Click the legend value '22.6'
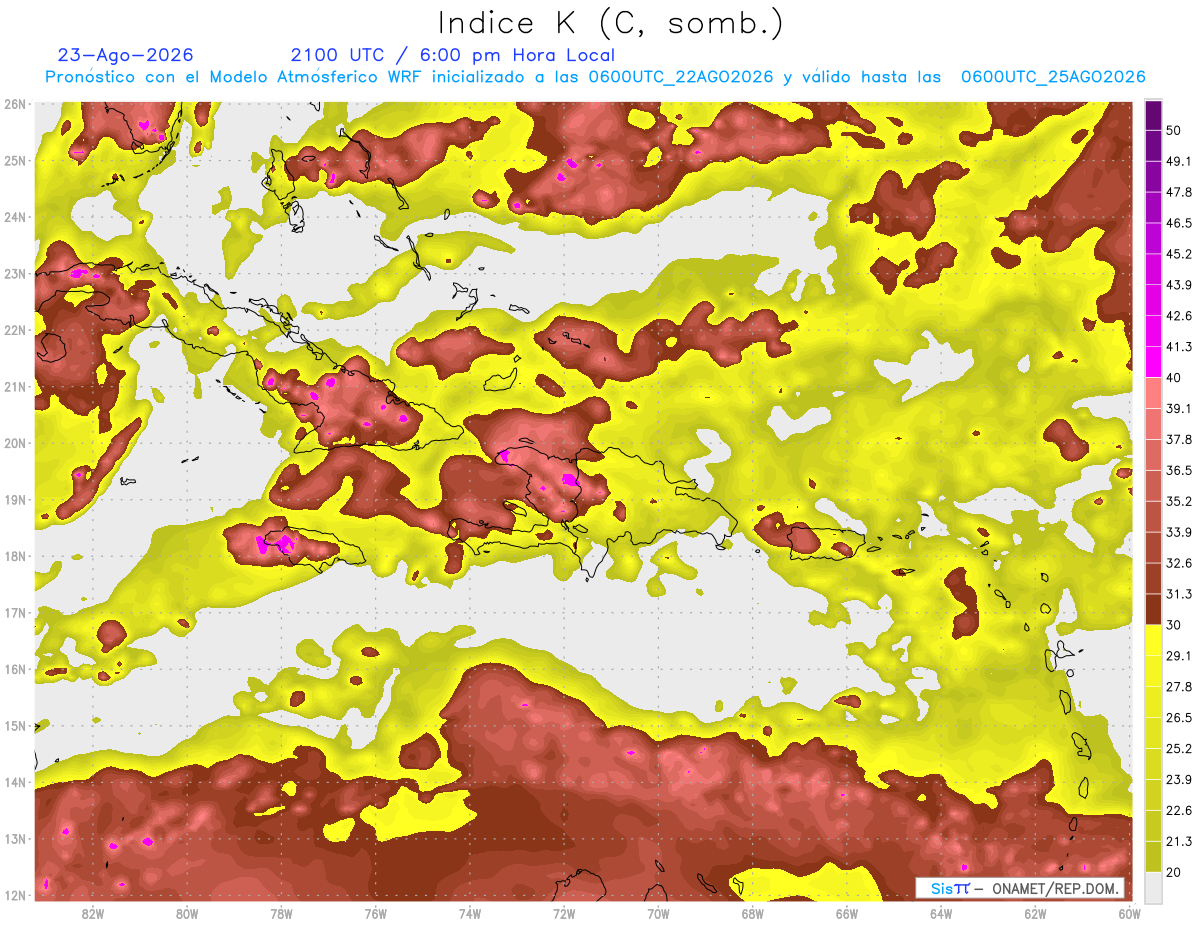The image size is (1200, 927). coord(1179,810)
